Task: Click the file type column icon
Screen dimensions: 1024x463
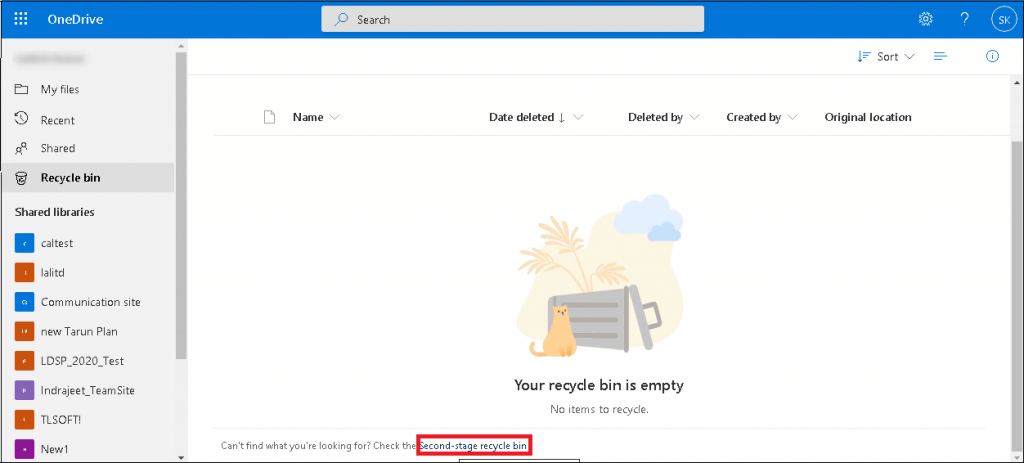Action: [x=268, y=117]
